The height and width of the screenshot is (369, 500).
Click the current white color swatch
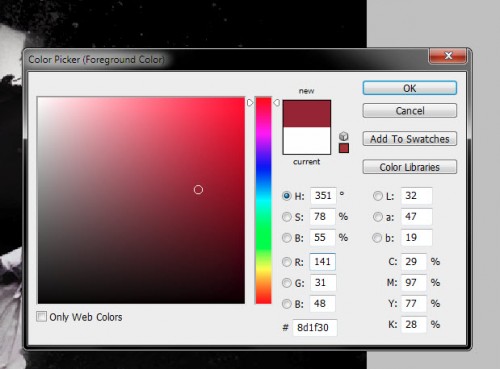(307, 141)
